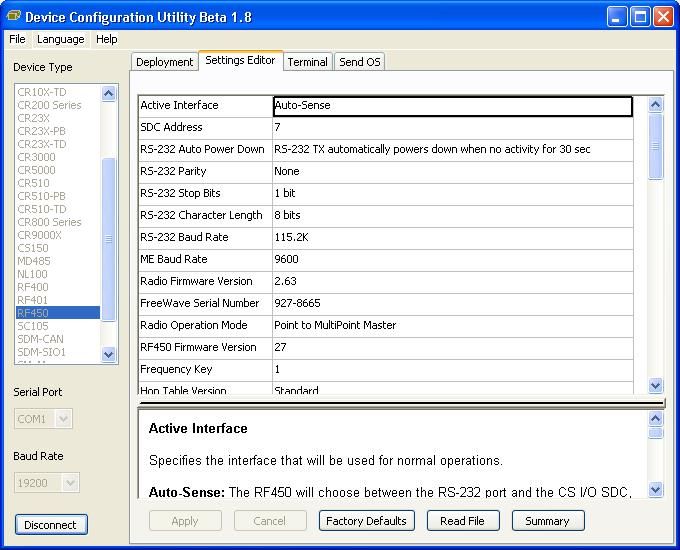Image resolution: width=680 pixels, height=550 pixels.
Task: Click the description pane scroll-down arrow
Action: [x=655, y=490]
